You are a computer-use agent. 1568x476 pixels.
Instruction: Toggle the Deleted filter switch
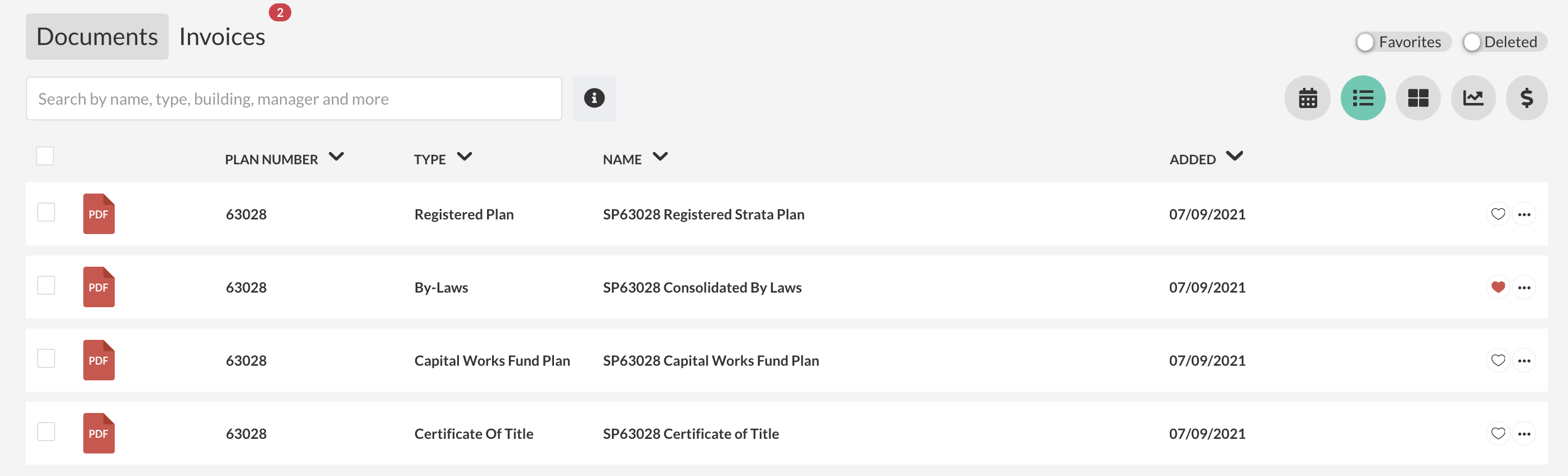click(1471, 42)
